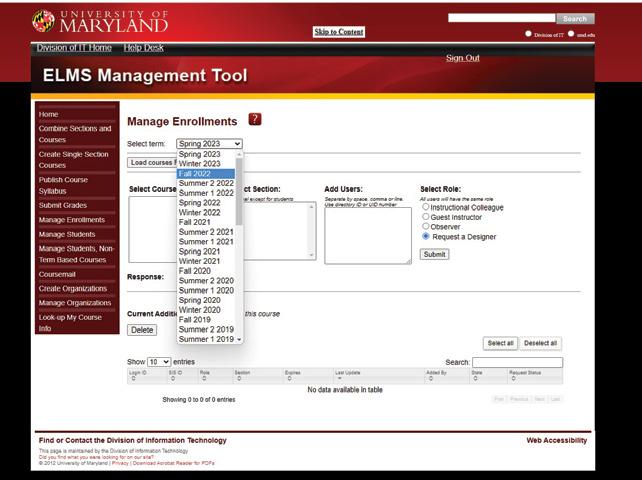Viewport: 642px width, 480px height.
Task: Sort table by Login ID column
Action: 147,376
